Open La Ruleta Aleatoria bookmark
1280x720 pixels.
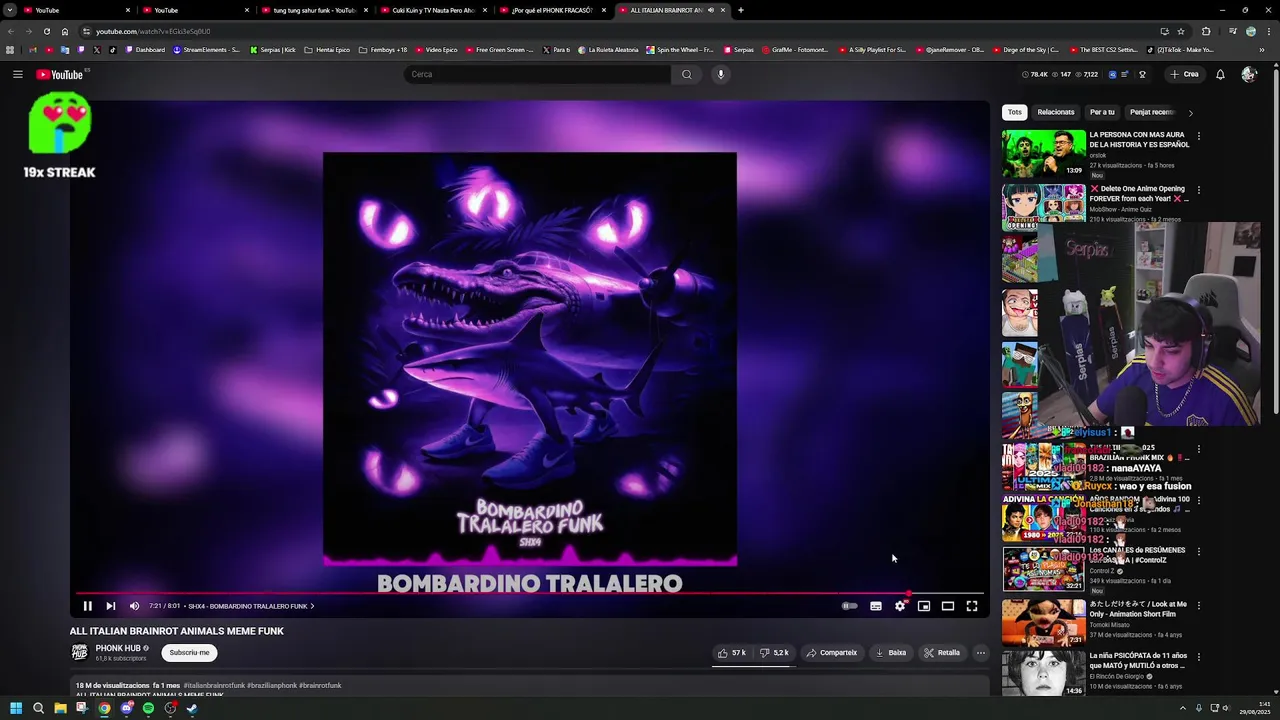[608, 49]
